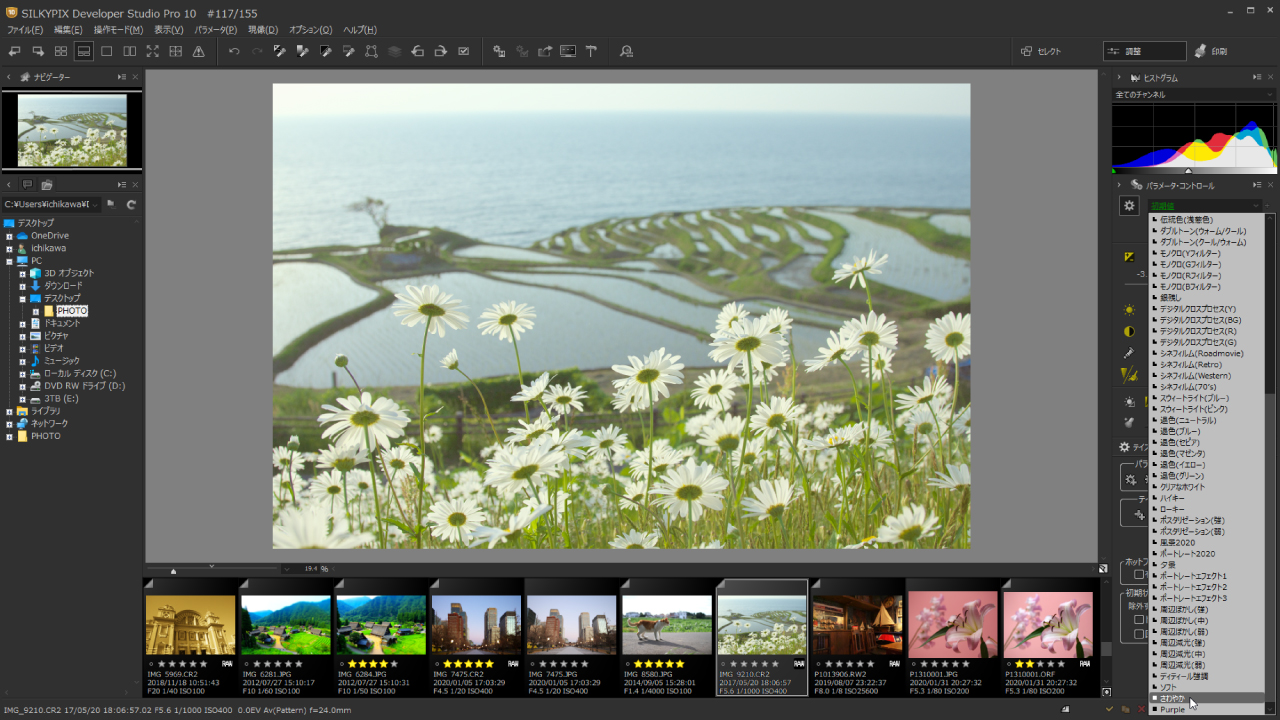Viewport: 1280px width, 720px height.
Task: Switch to side-by-side compare view
Action: pyautogui.click(x=130, y=51)
